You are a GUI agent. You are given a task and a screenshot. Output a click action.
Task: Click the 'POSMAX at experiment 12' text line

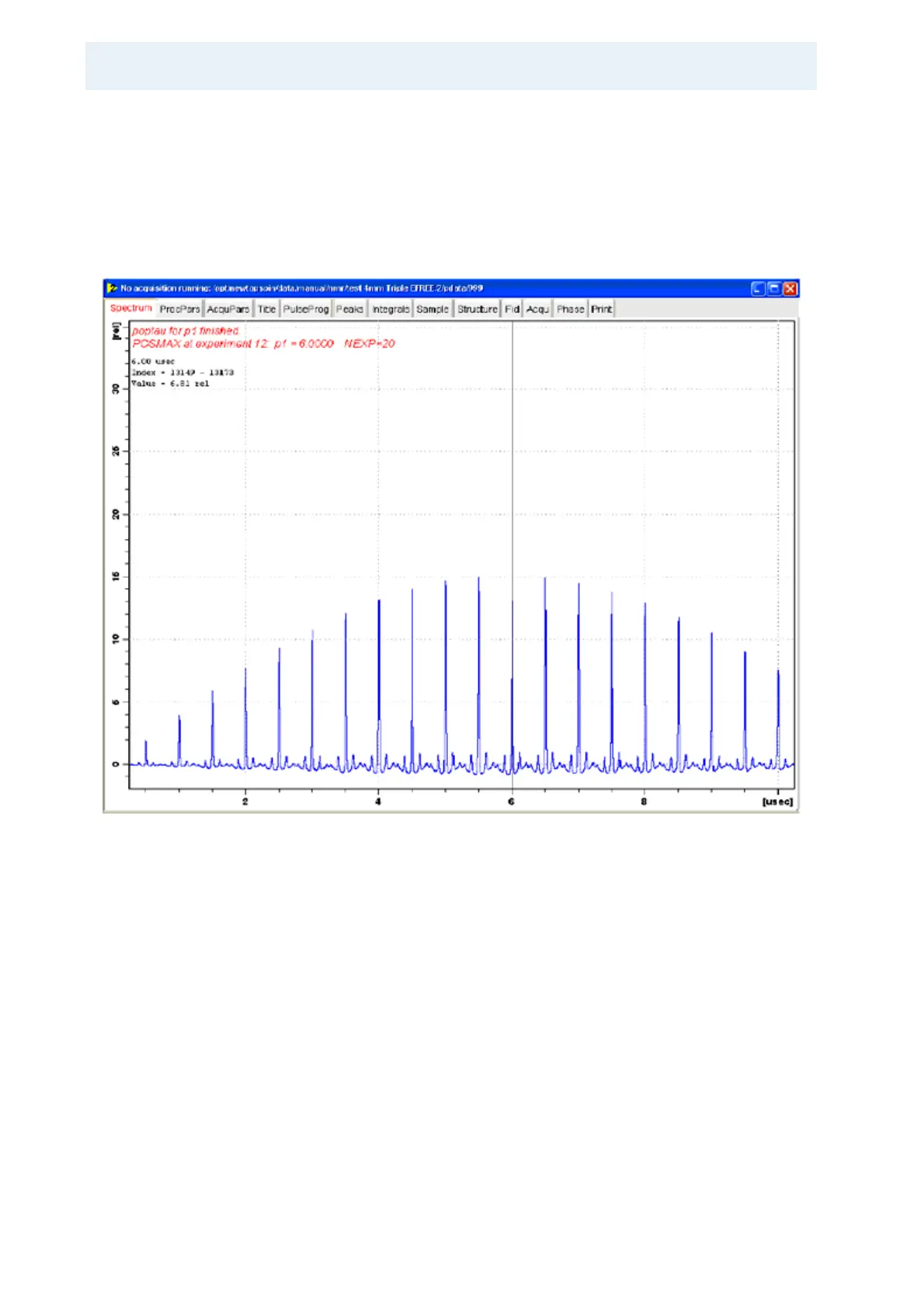coord(263,343)
